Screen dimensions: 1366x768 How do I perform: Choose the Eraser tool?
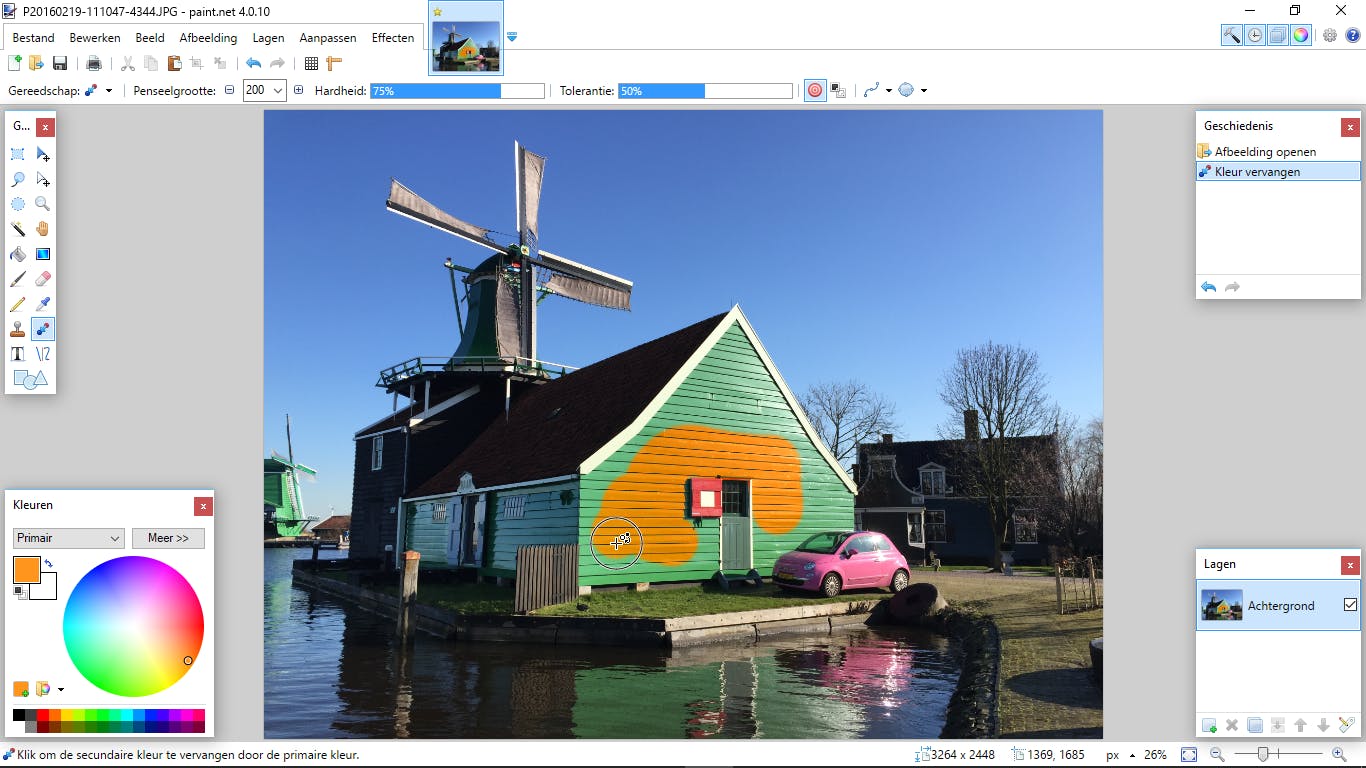pos(43,279)
